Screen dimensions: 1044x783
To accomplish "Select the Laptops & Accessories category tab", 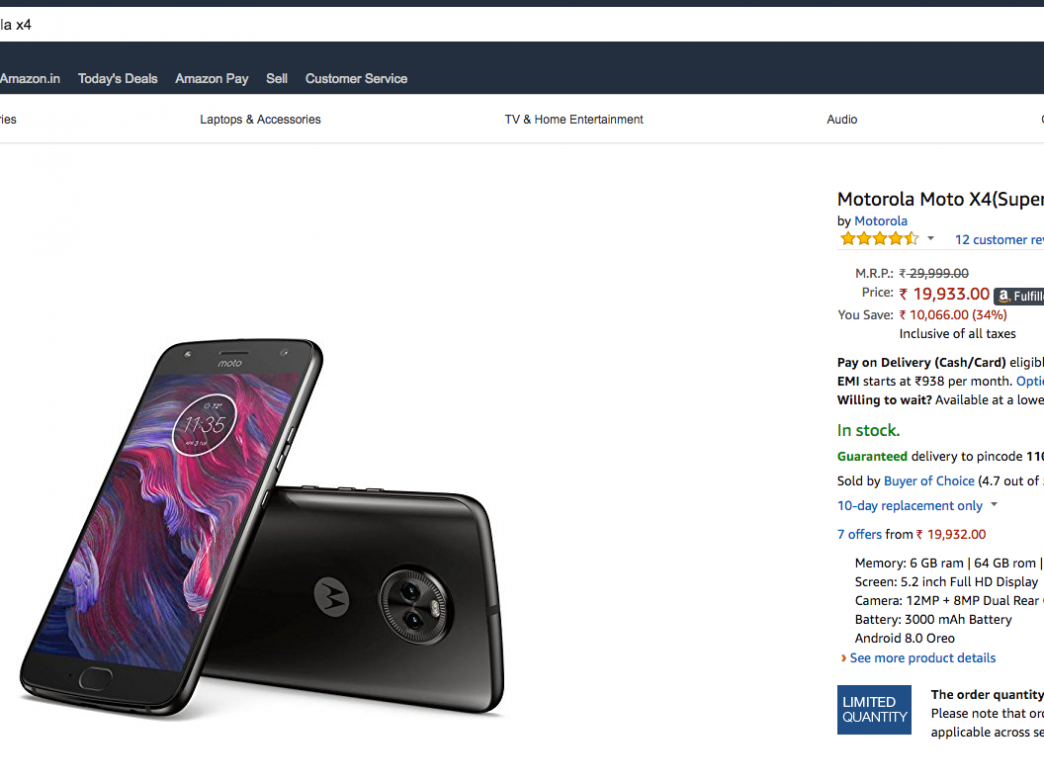I will point(260,120).
